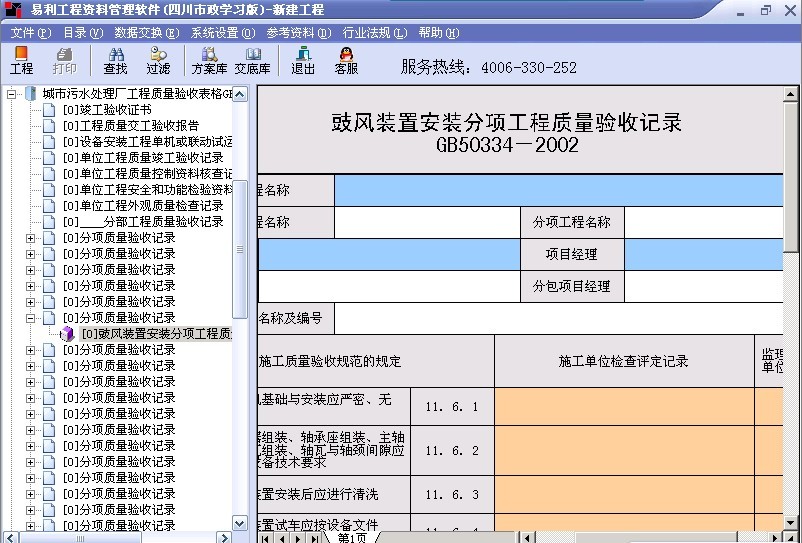Screen dimensions: 802x543
Task: Switch to the 第1页 sheet tab
Action: coord(351,538)
